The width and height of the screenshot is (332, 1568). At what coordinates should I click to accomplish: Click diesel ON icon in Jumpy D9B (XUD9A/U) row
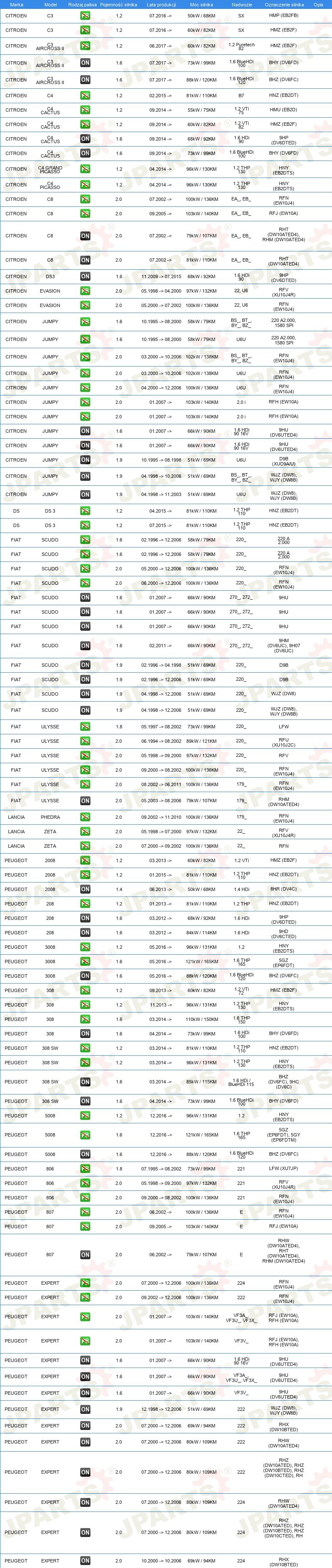coord(85,460)
